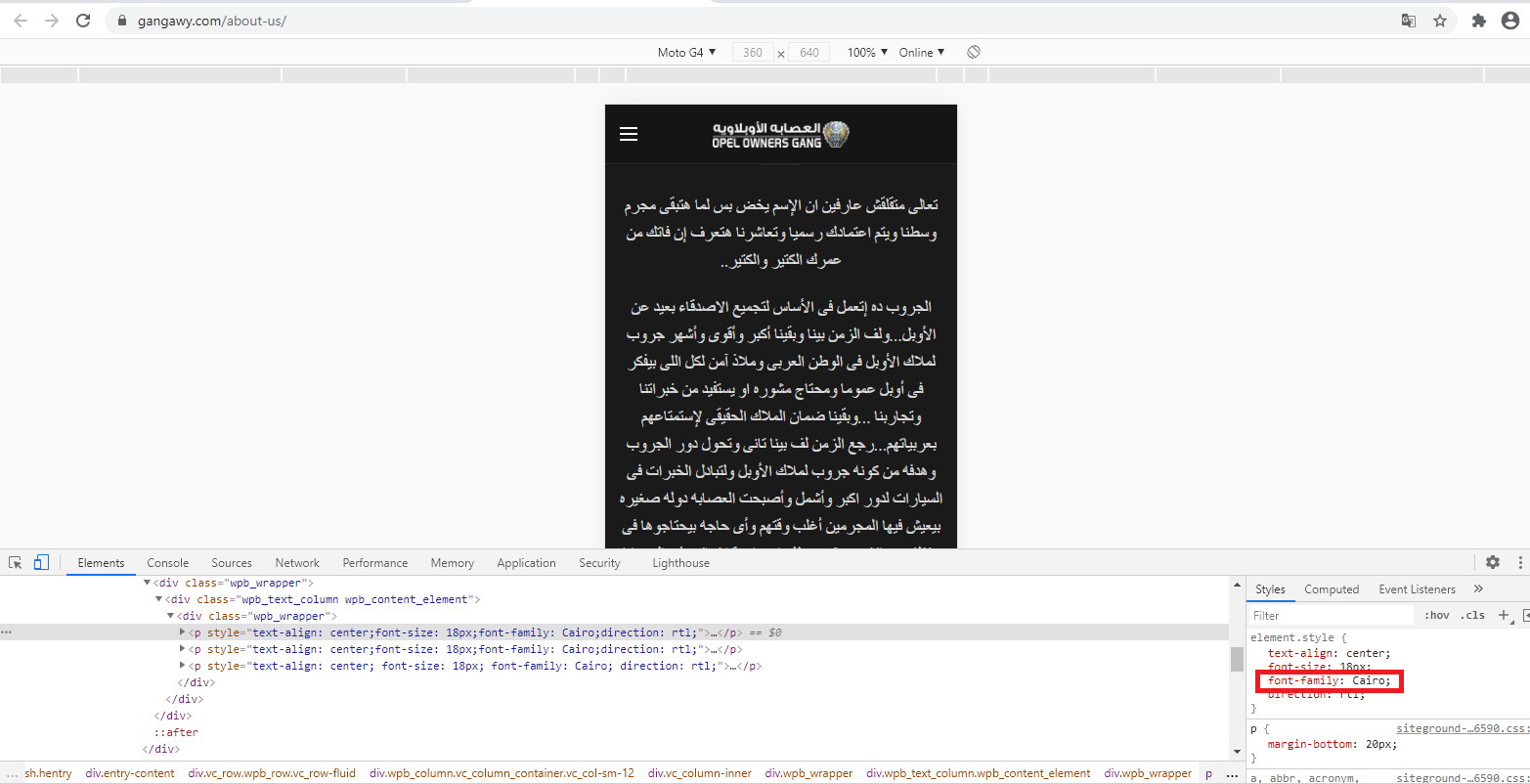The image size is (1530, 784).
Task: Select the Event Listeners pane tab
Action: pos(1417,589)
